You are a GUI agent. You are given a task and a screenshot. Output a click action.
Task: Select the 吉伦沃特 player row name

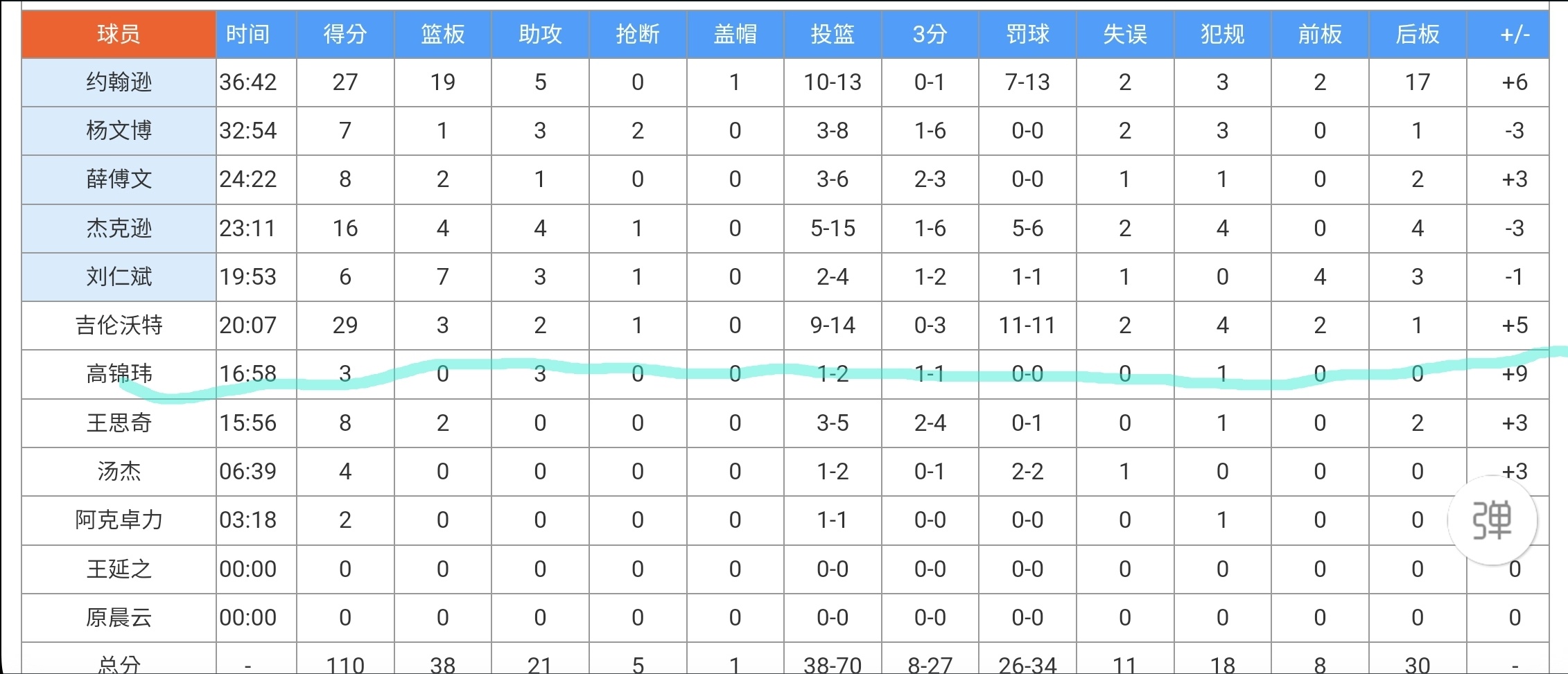click(119, 325)
